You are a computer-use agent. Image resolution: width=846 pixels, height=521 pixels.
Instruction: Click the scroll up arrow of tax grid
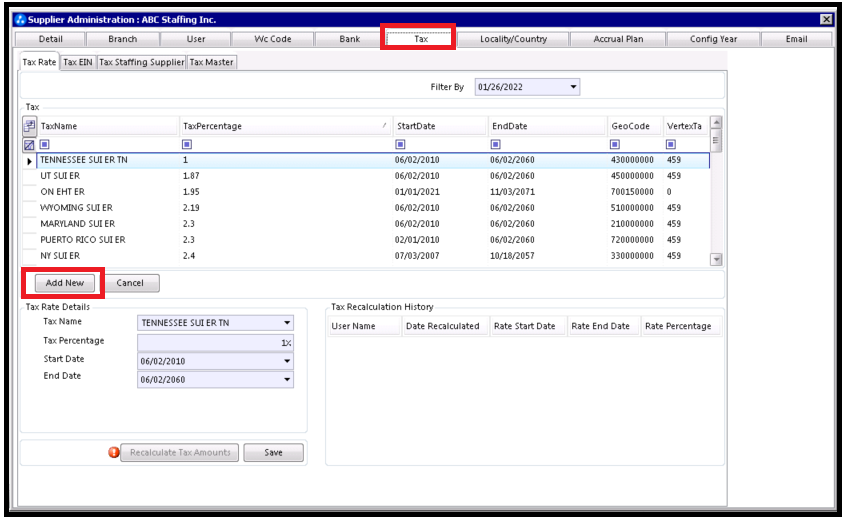click(716, 123)
